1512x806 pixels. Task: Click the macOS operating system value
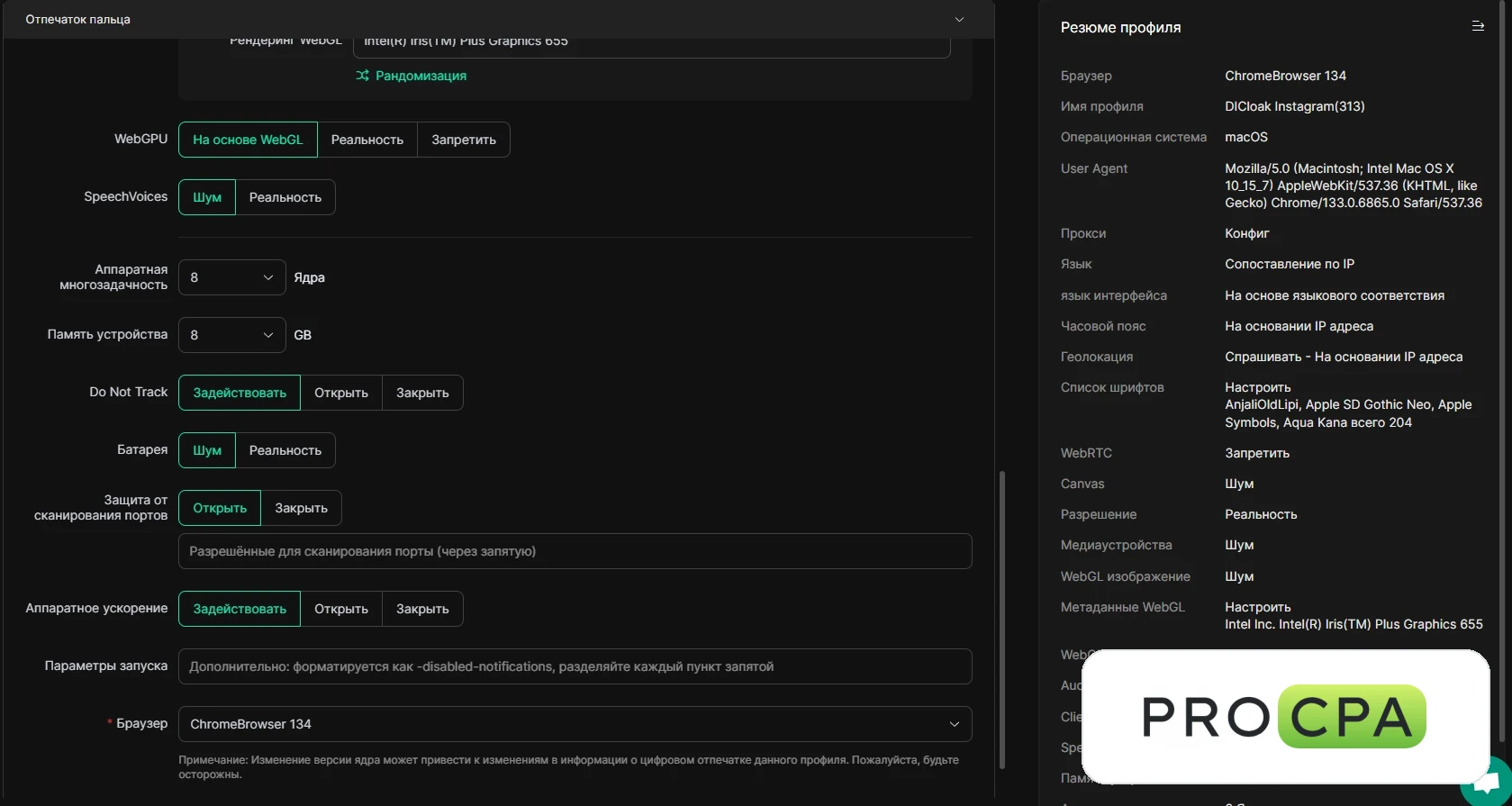click(1246, 137)
